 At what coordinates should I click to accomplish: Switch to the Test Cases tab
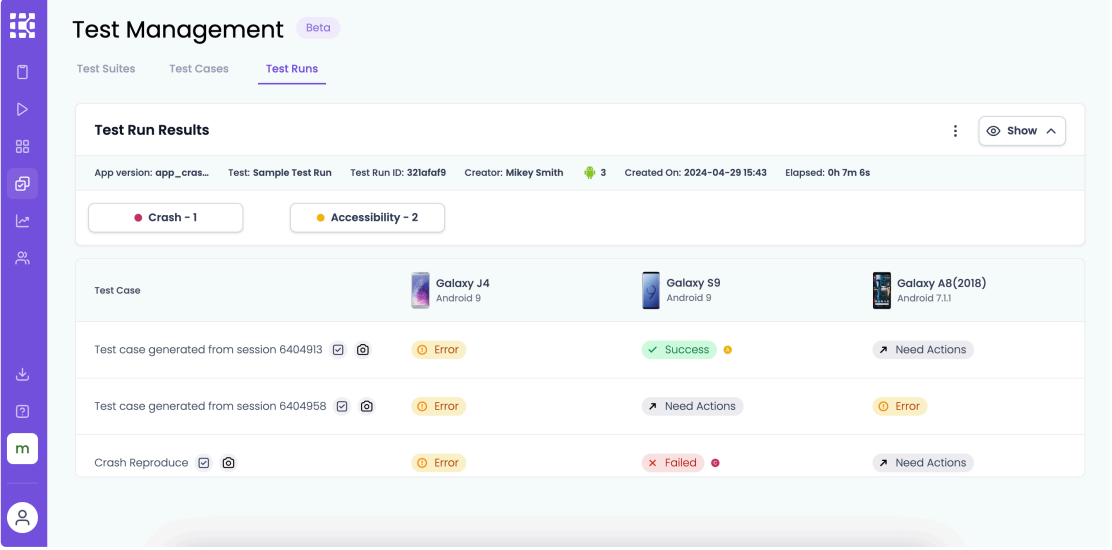point(199,69)
